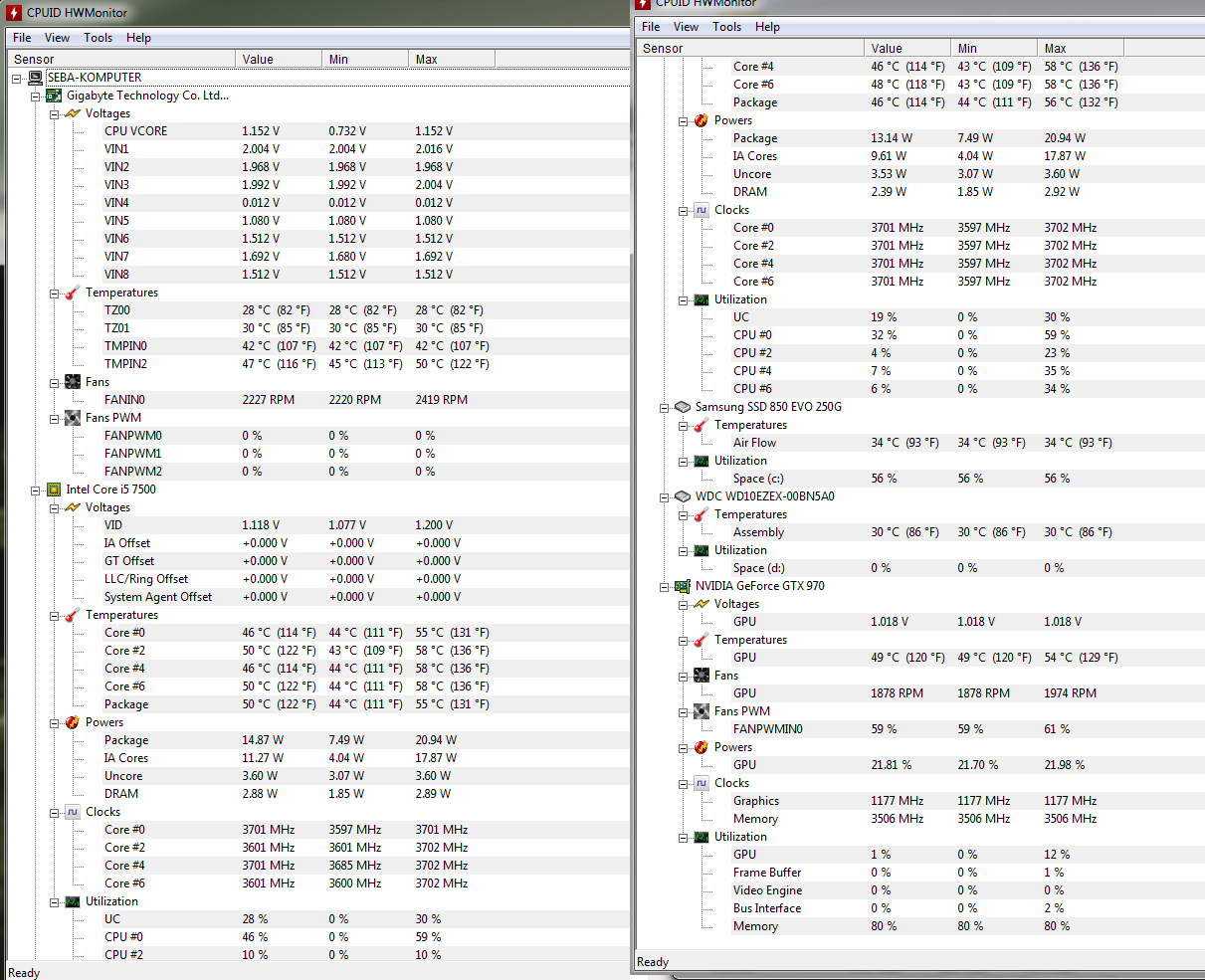Screen dimensions: 1205x980
Task: Click the Voltages icon above the VID row
Action: (x=73, y=507)
